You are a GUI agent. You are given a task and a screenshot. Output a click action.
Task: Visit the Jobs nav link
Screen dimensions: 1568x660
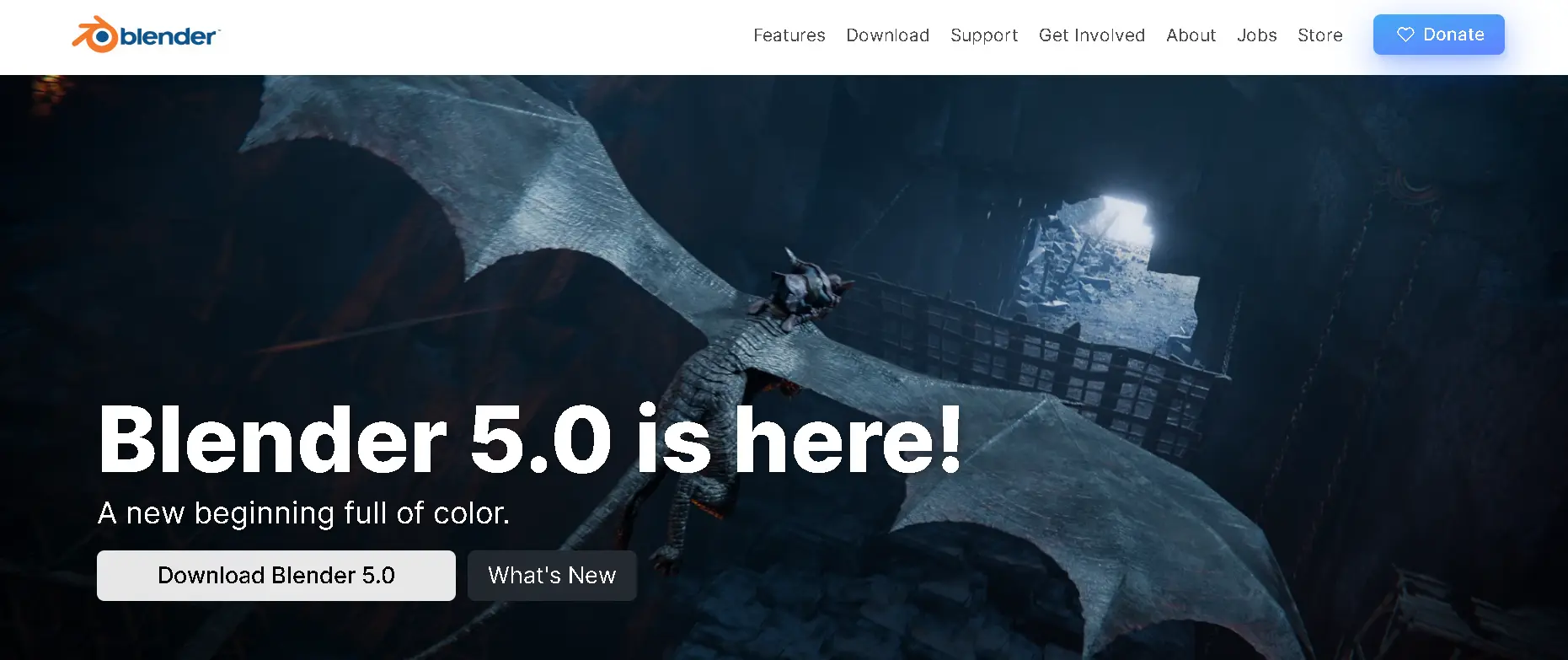[x=1256, y=35]
